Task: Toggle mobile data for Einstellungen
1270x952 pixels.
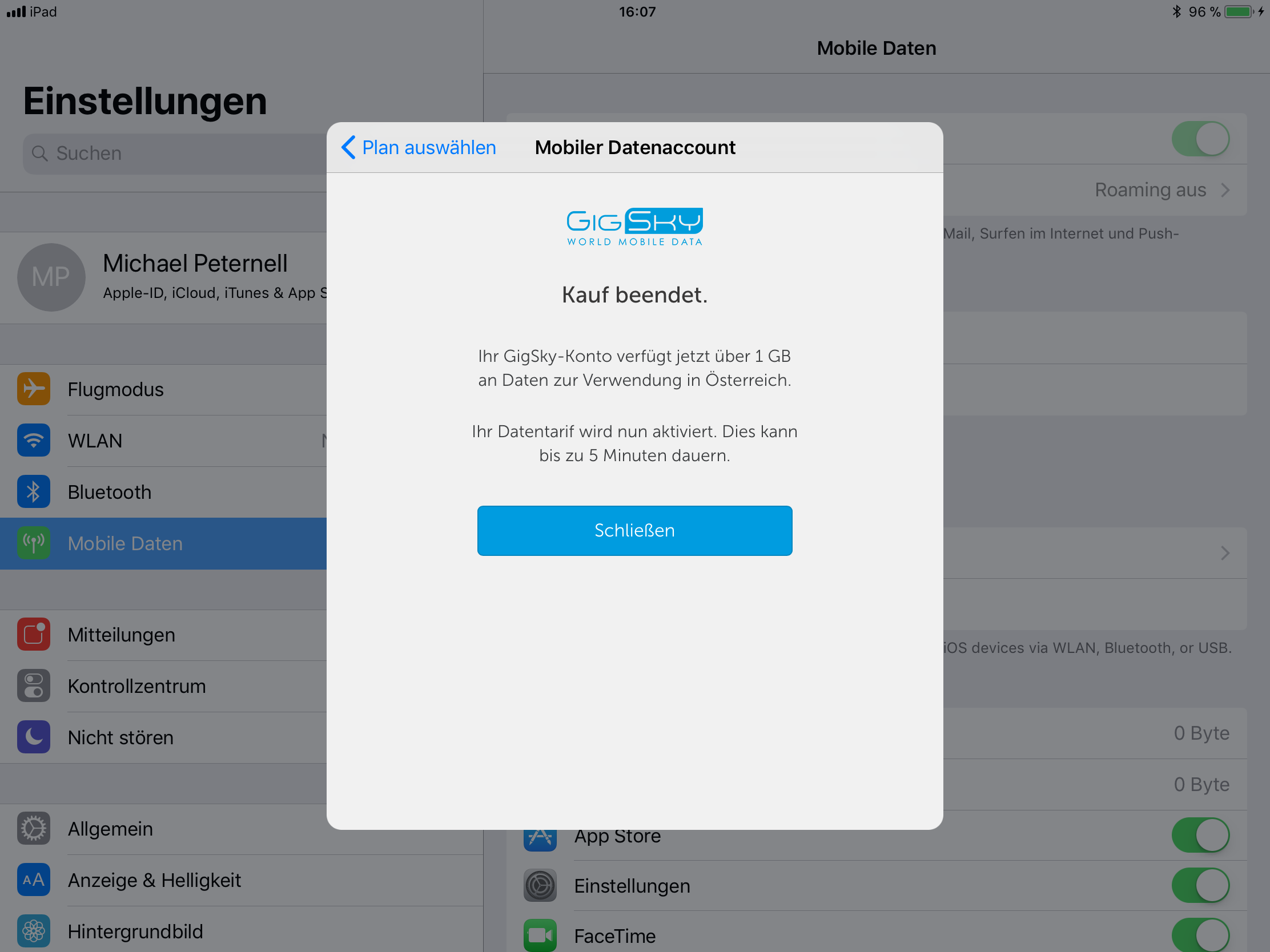Action: [x=1200, y=885]
